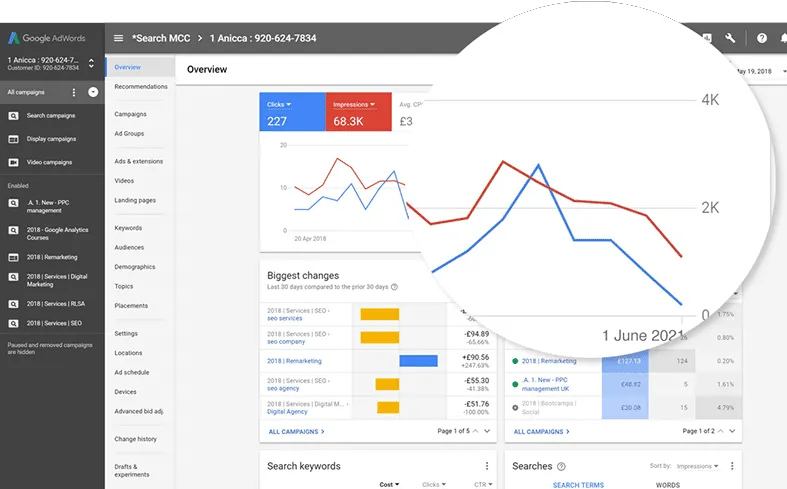
Task: Open three-dot menu beside All campaigns
Action: [74, 92]
